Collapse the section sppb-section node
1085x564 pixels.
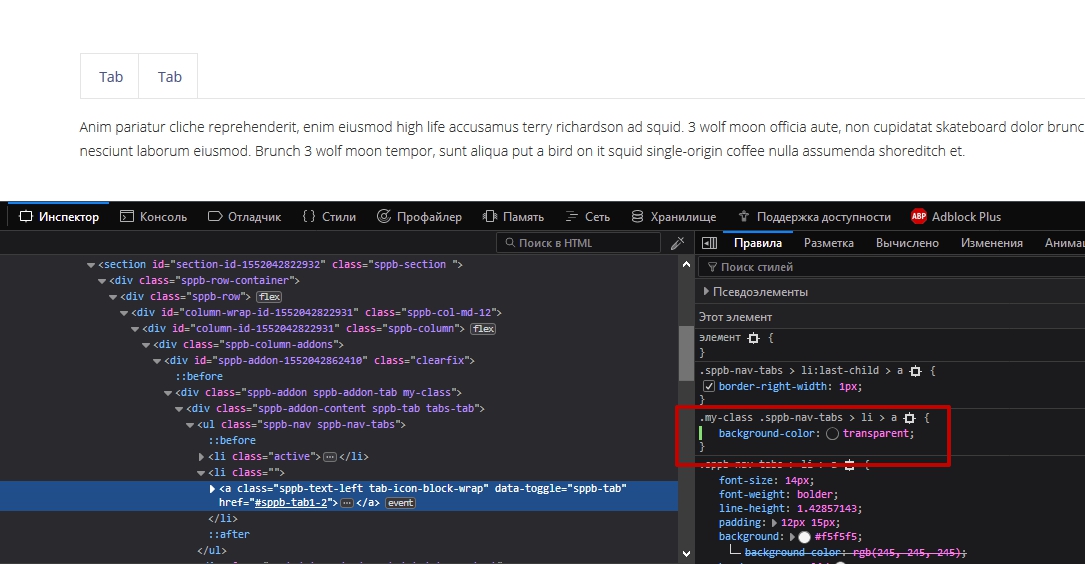pos(91,265)
